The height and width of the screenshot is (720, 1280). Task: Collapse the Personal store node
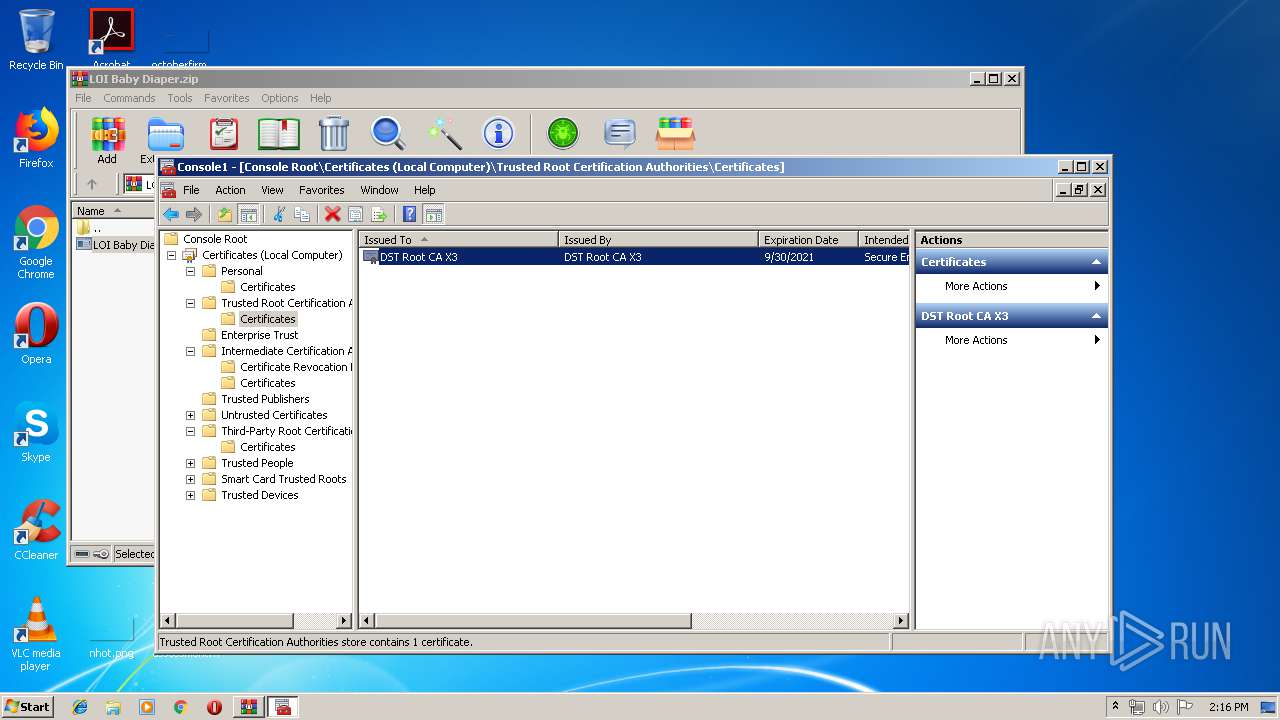click(x=190, y=271)
